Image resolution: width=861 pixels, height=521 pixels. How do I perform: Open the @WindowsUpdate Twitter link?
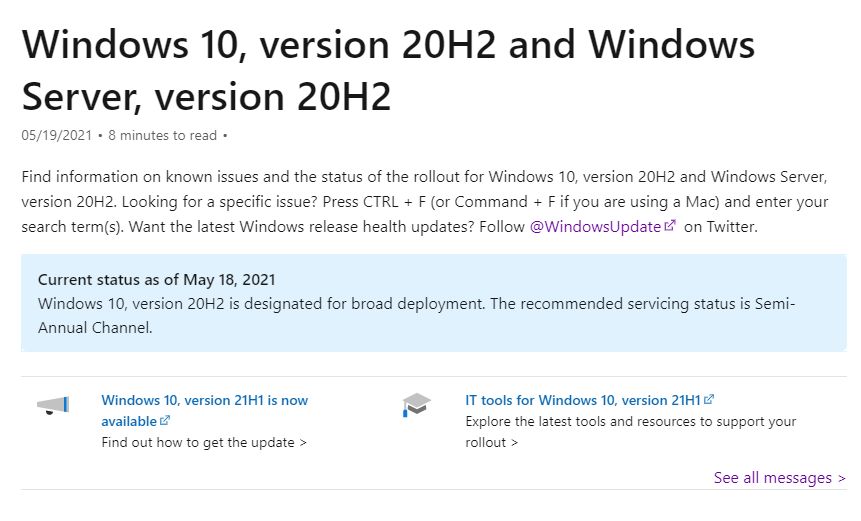pos(595,227)
